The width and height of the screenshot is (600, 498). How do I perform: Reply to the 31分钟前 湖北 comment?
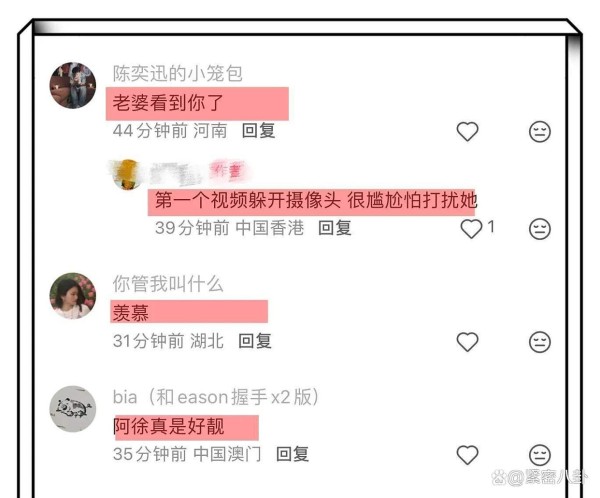coord(255,341)
